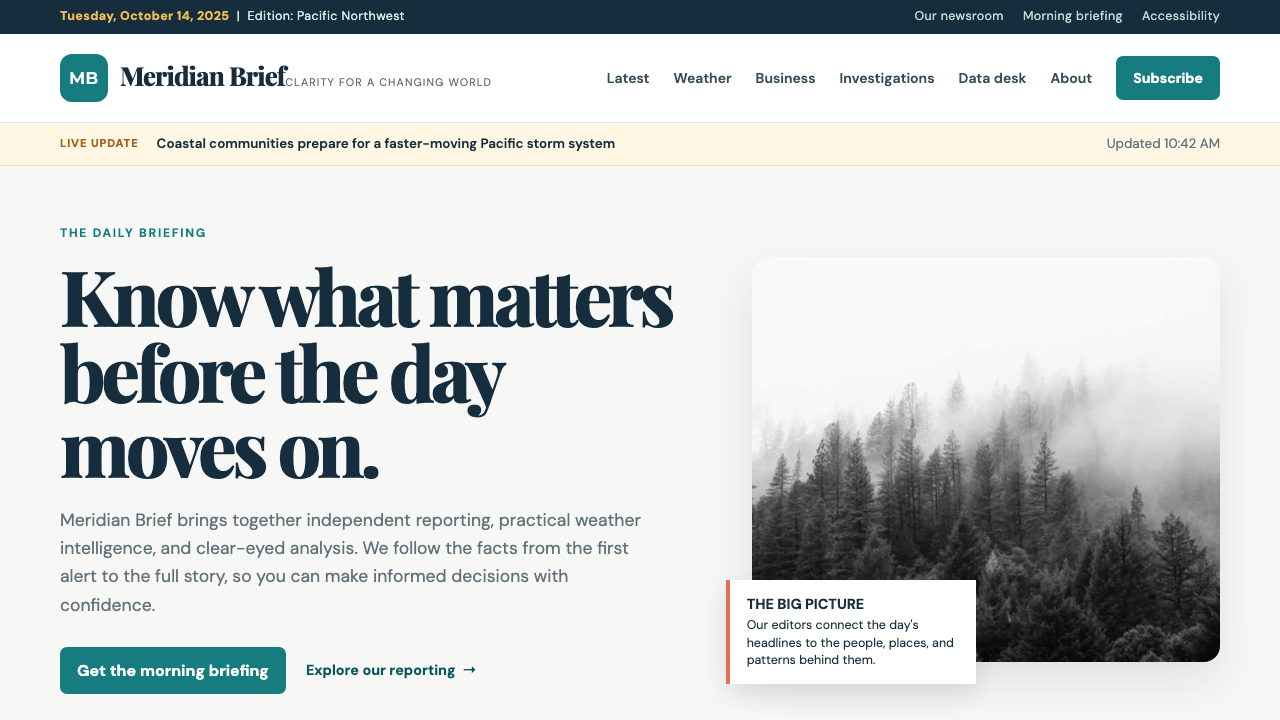Image resolution: width=1280 pixels, height=720 pixels.
Task: Select Latest in the navigation
Action: [628, 78]
